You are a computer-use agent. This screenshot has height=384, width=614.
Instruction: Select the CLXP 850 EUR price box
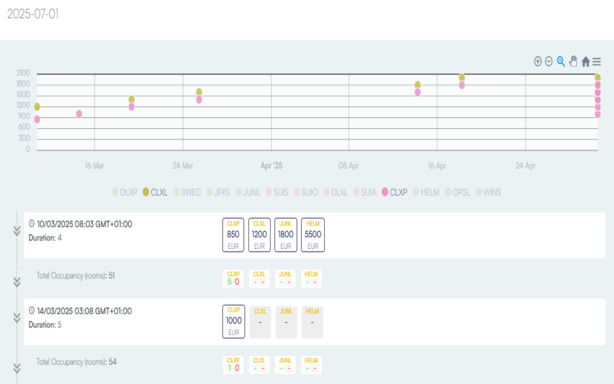coord(233,235)
